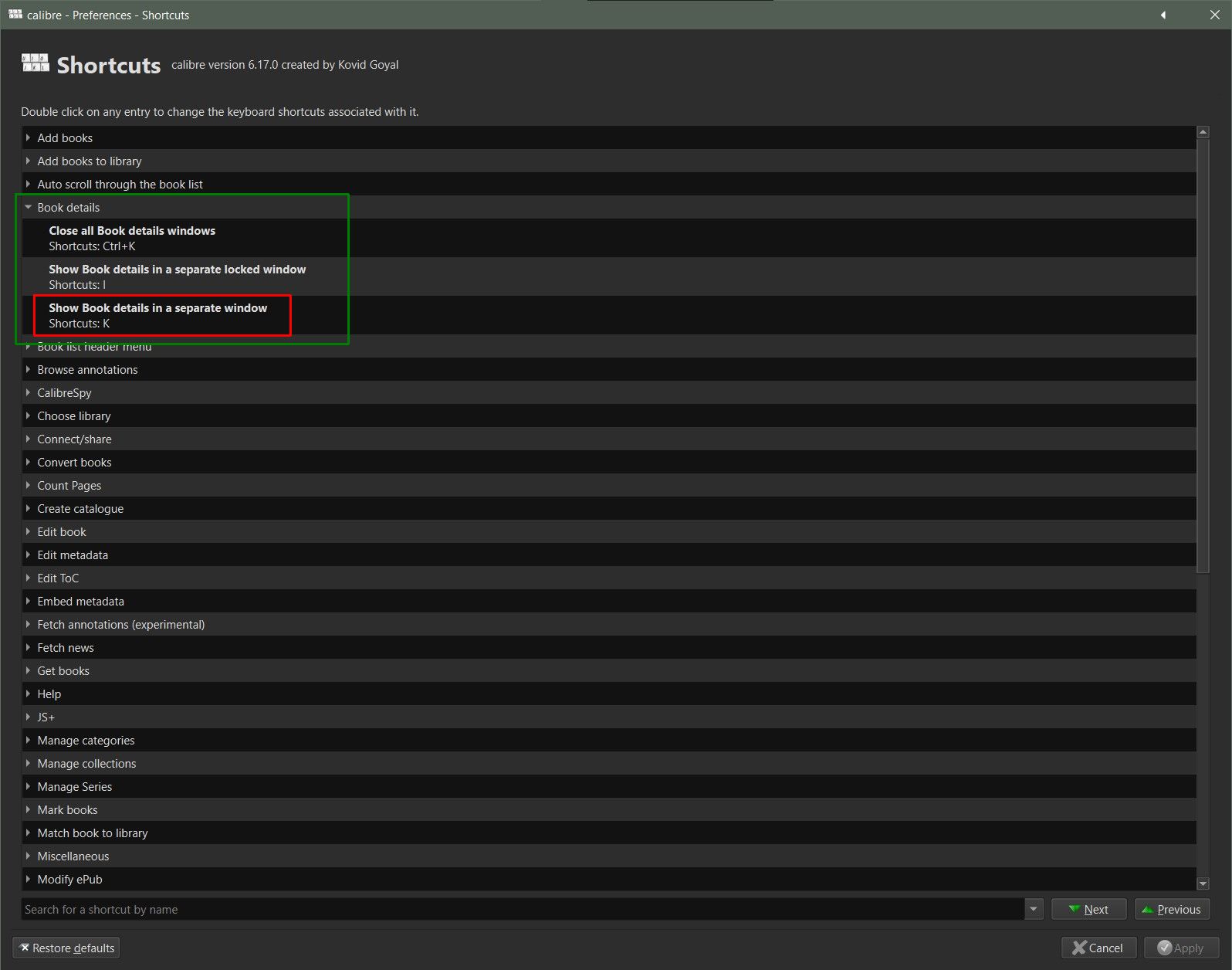Expand the Convert books category arrow
1232x970 pixels.
[x=28, y=462]
